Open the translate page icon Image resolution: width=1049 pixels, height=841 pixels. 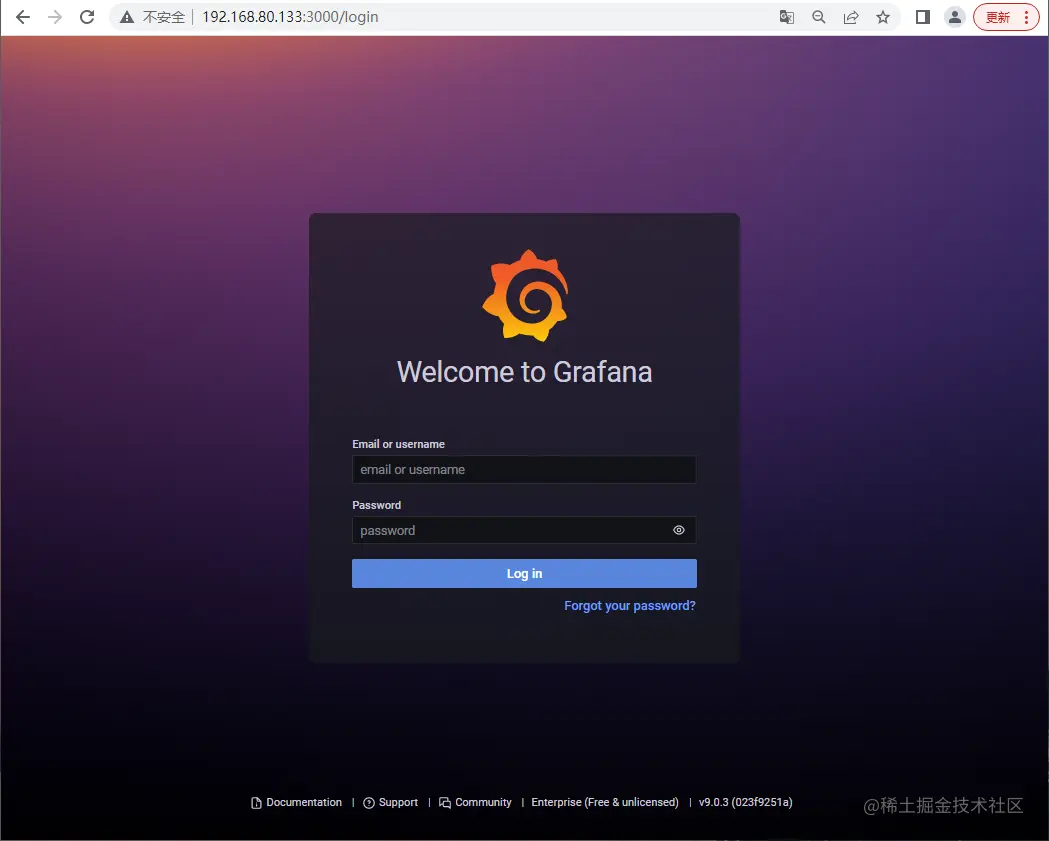(787, 17)
